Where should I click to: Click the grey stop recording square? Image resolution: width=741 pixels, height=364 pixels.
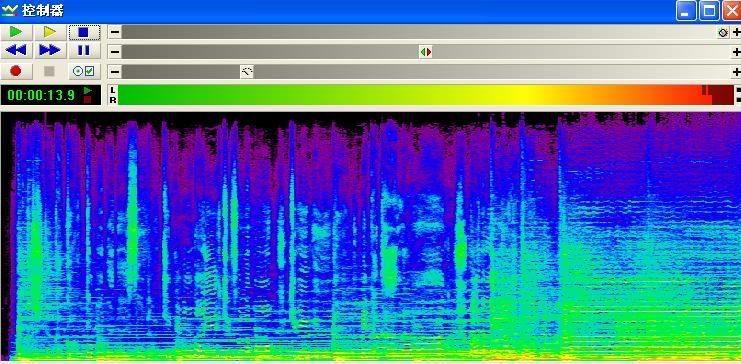(x=50, y=71)
